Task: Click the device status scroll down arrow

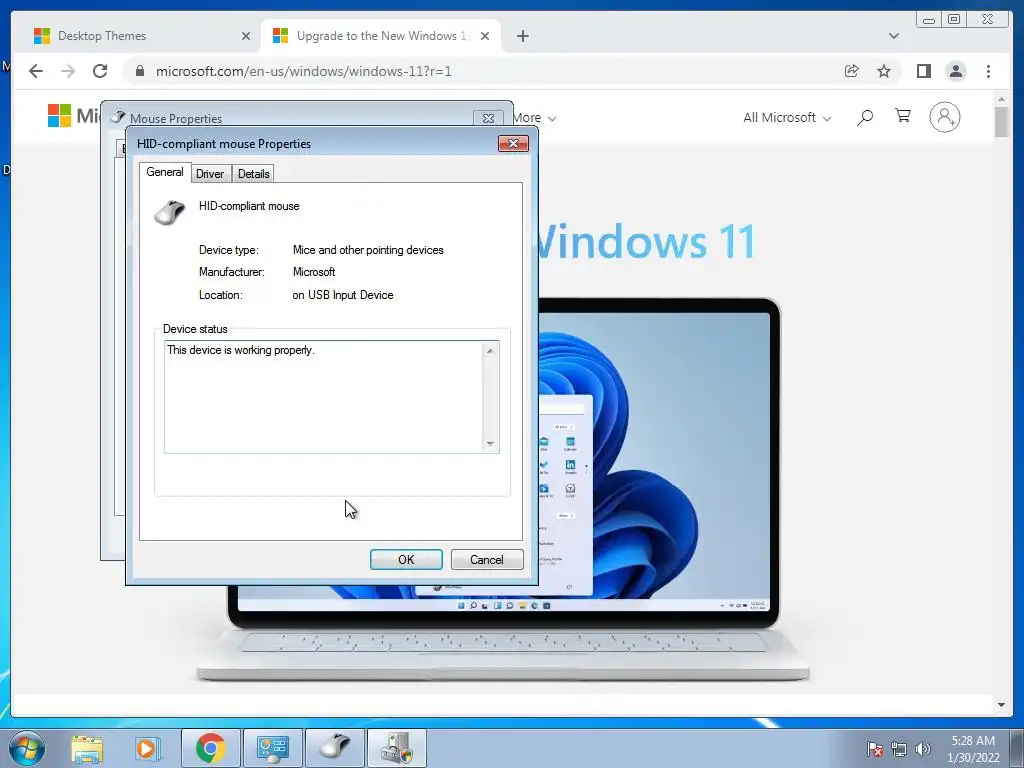Action: (x=490, y=444)
